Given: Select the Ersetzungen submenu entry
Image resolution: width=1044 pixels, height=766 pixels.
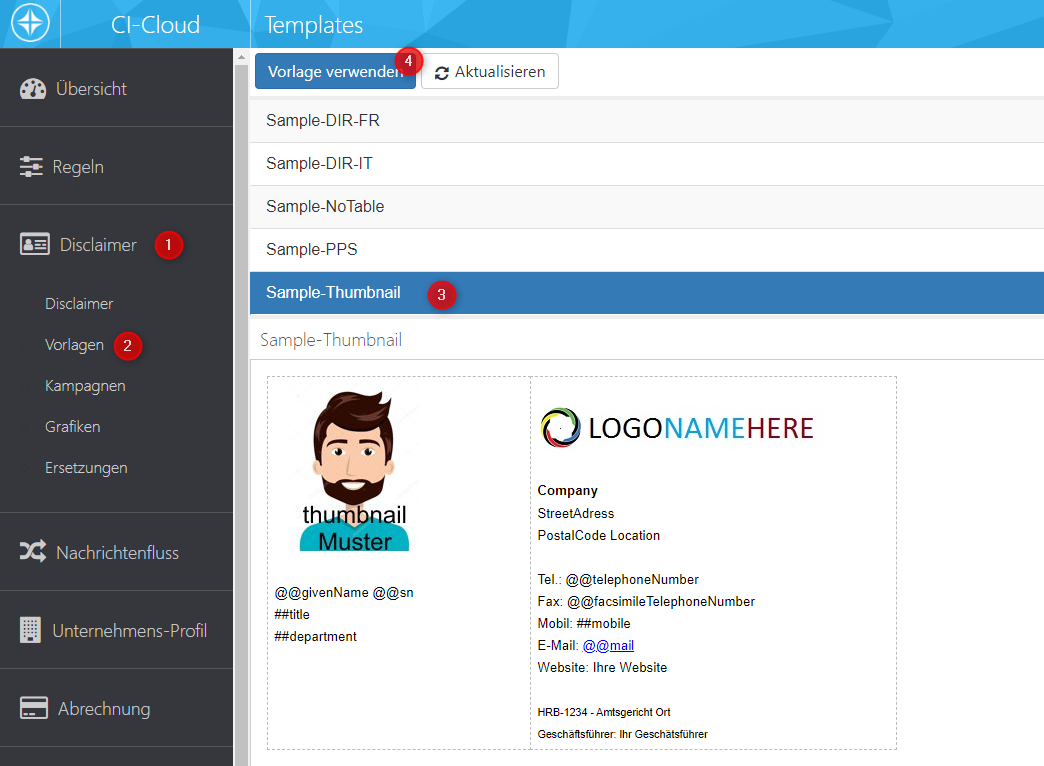Looking at the screenshot, I should [x=86, y=468].
